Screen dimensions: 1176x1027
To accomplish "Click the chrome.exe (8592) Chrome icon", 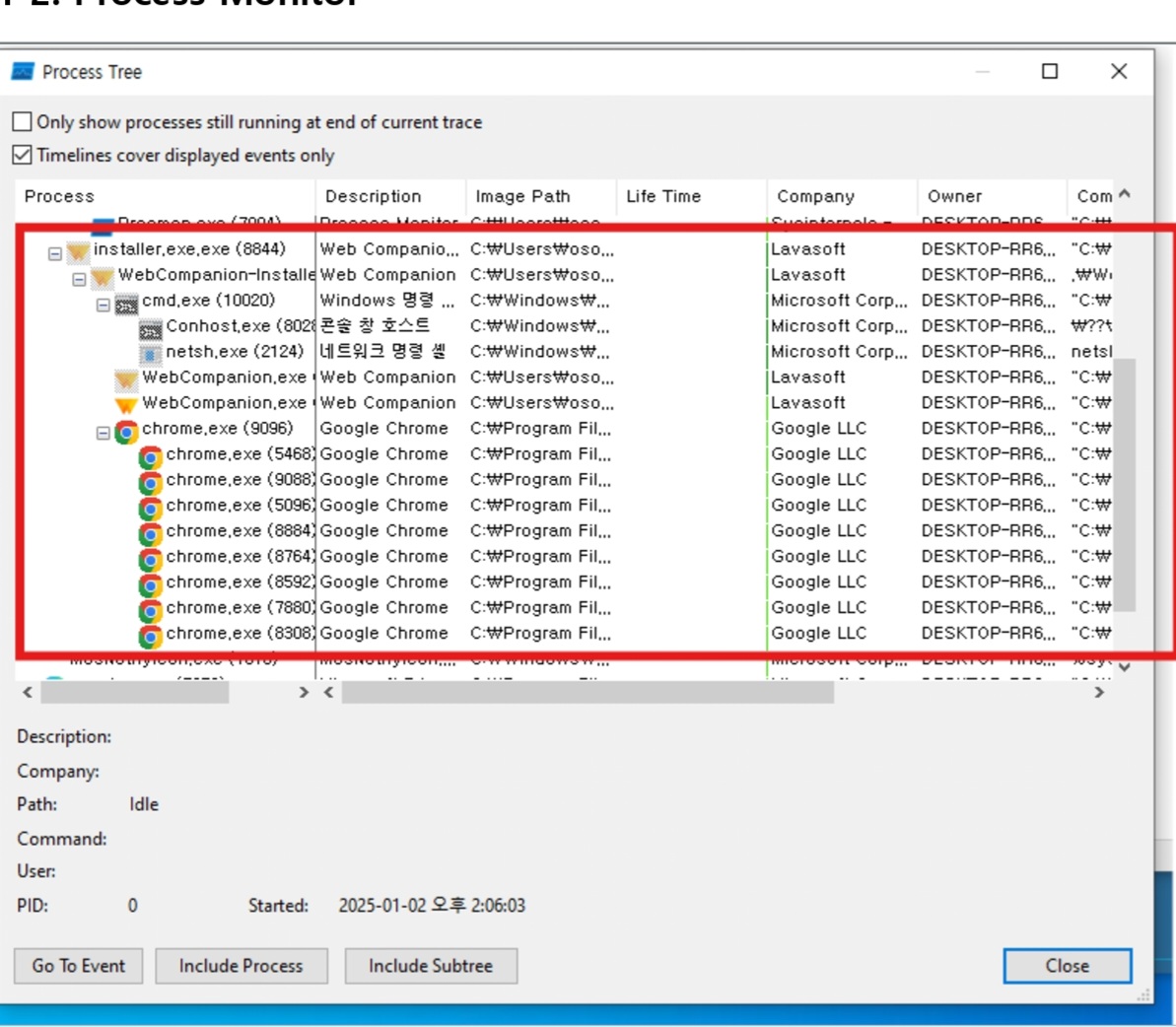I will point(150,584).
